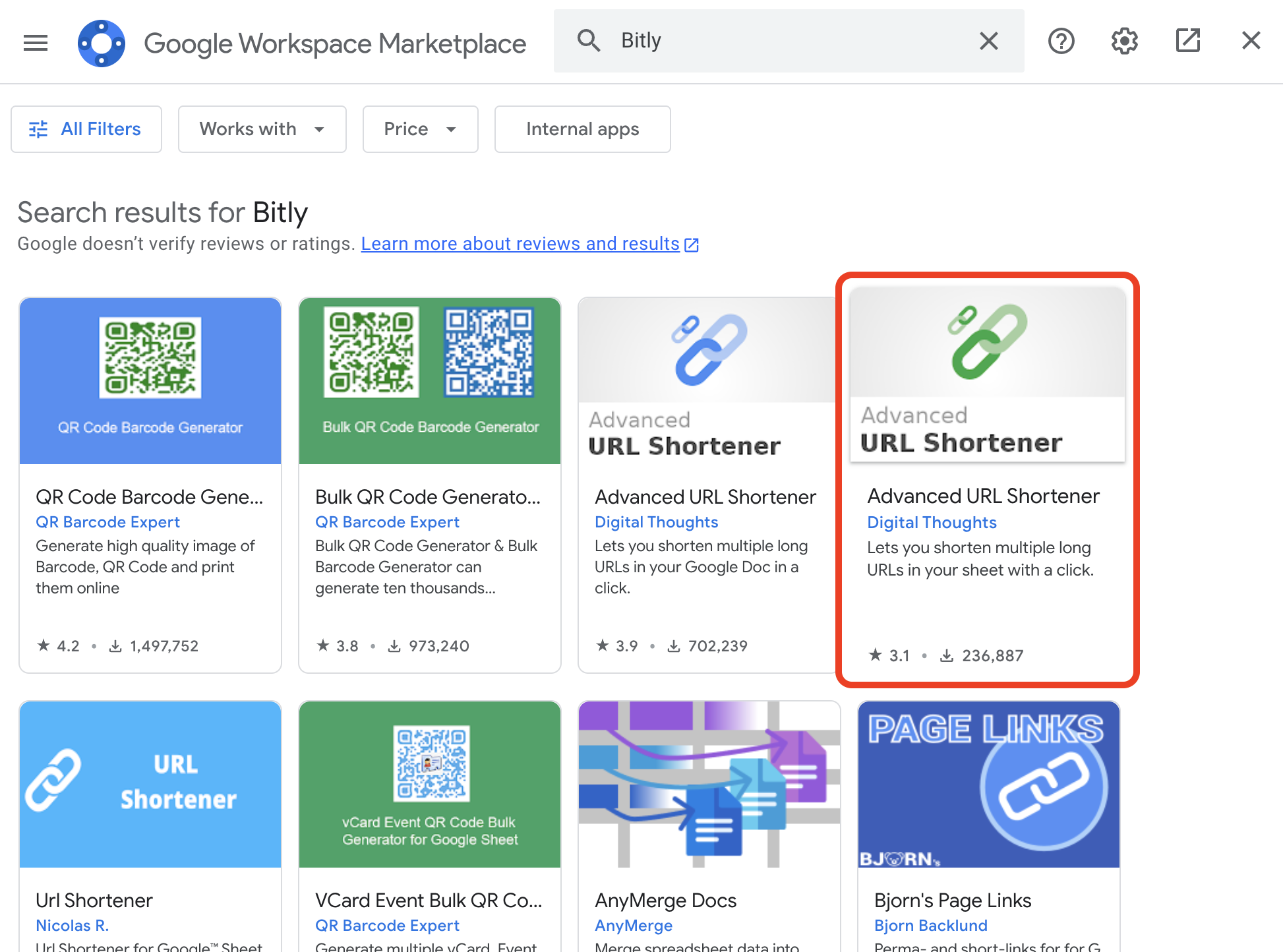Image resolution: width=1283 pixels, height=952 pixels.
Task: Click the magnifier search icon
Action: point(588,41)
